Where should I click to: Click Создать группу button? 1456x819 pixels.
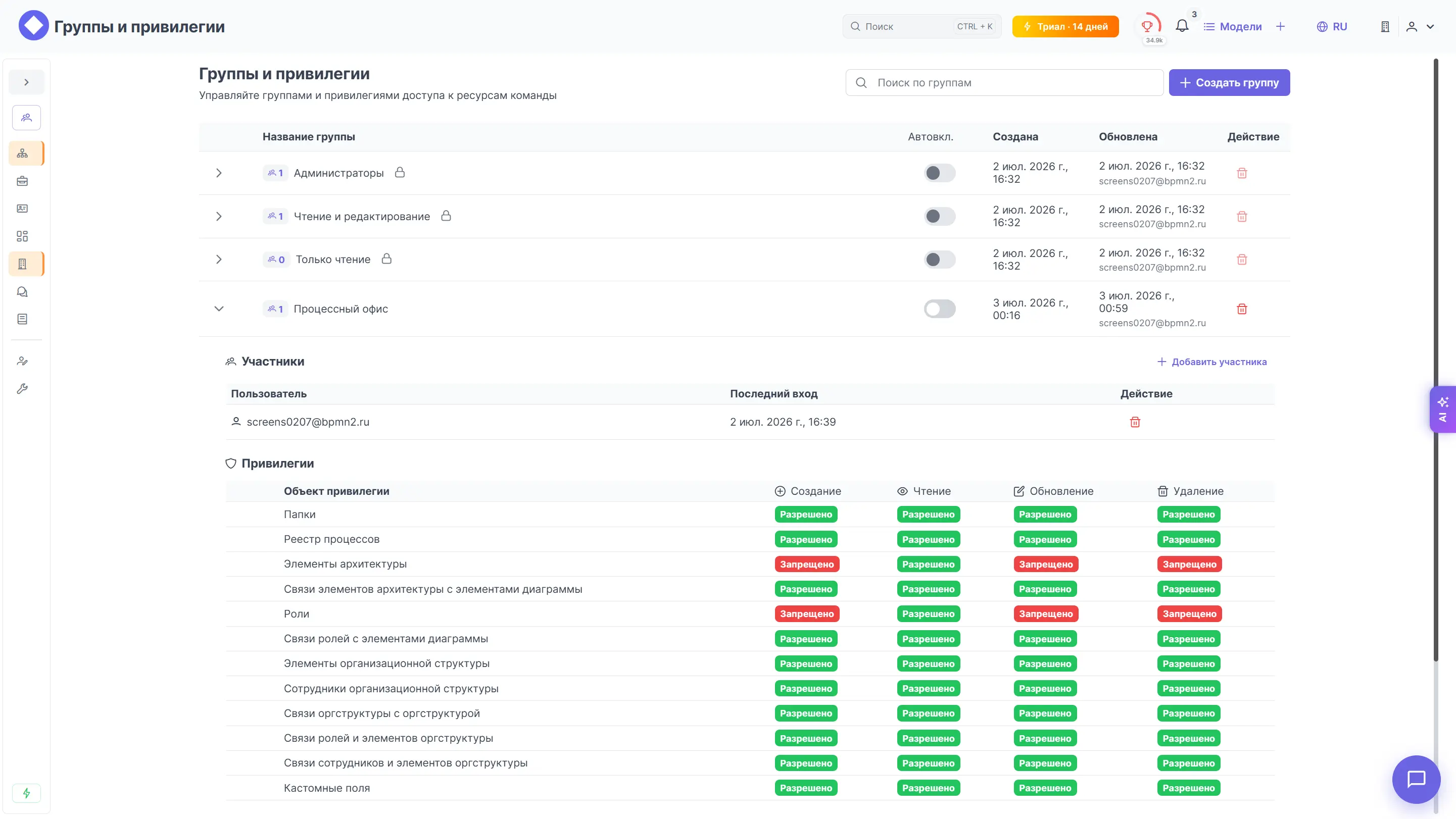[1229, 82]
